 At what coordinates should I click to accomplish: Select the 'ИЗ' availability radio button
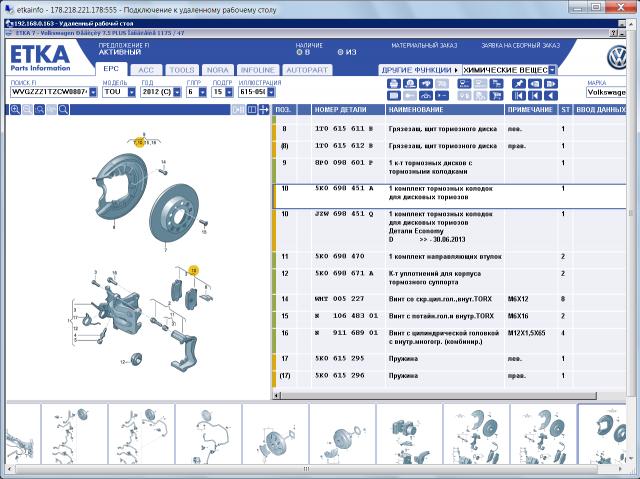340,52
